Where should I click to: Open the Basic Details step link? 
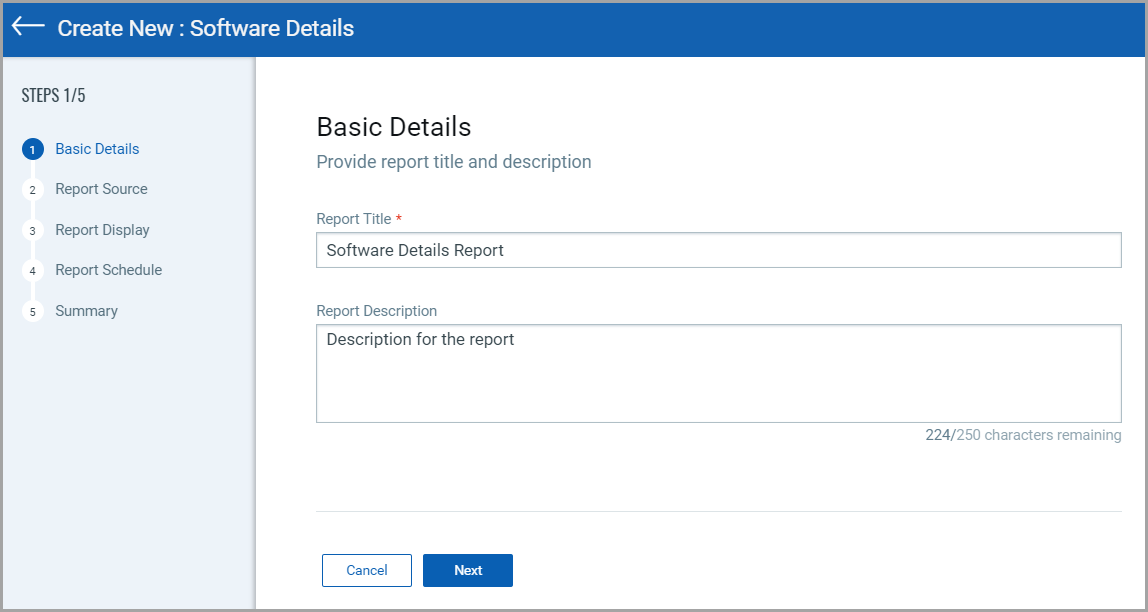click(x=97, y=148)
